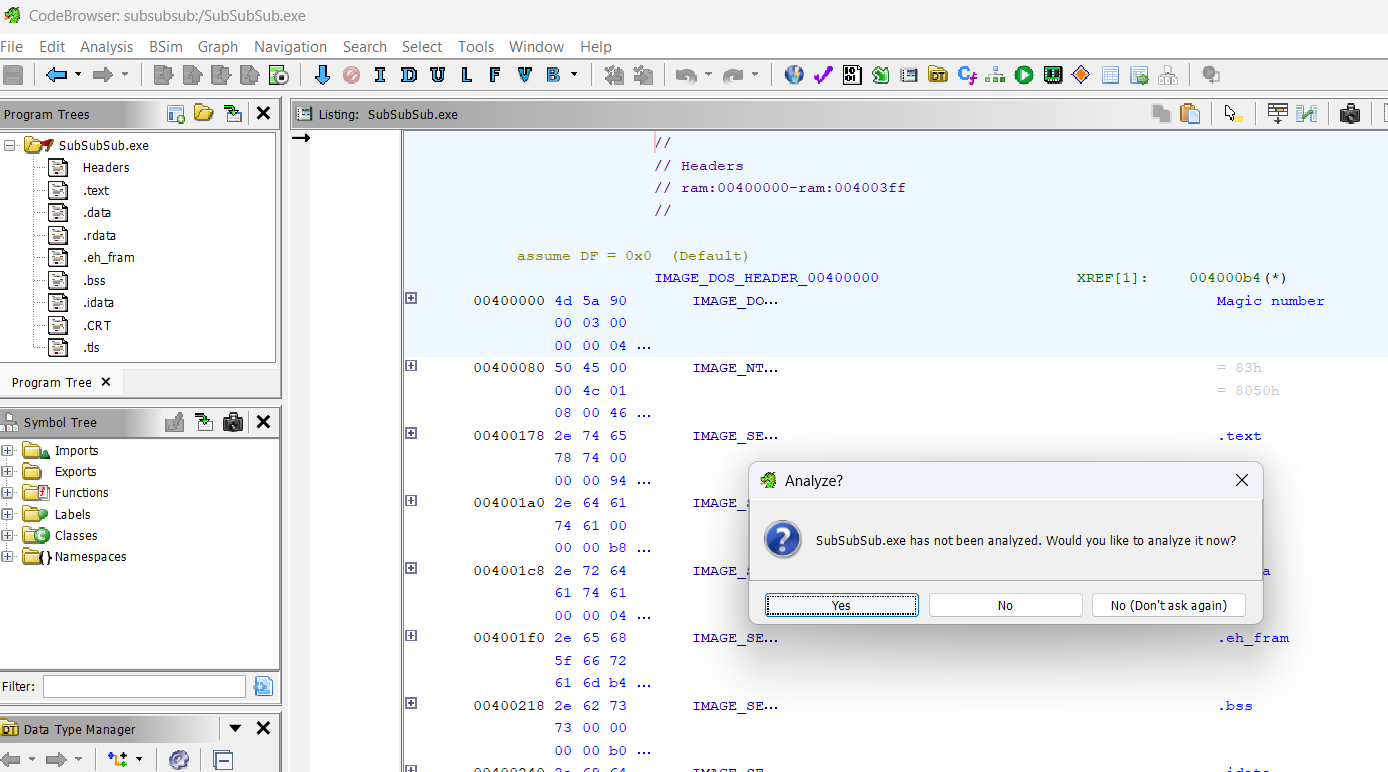Expand the Classes node in Symbol Tree
This screenshot has width=1388, height=772.
(7, 536)
